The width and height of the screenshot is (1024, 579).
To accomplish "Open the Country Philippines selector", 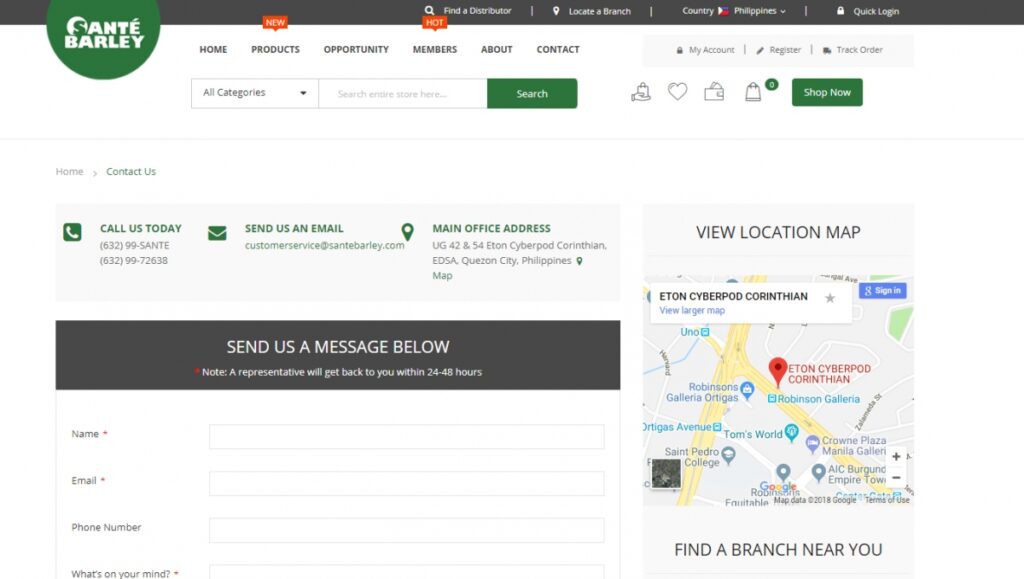I will tap(734, 11).
